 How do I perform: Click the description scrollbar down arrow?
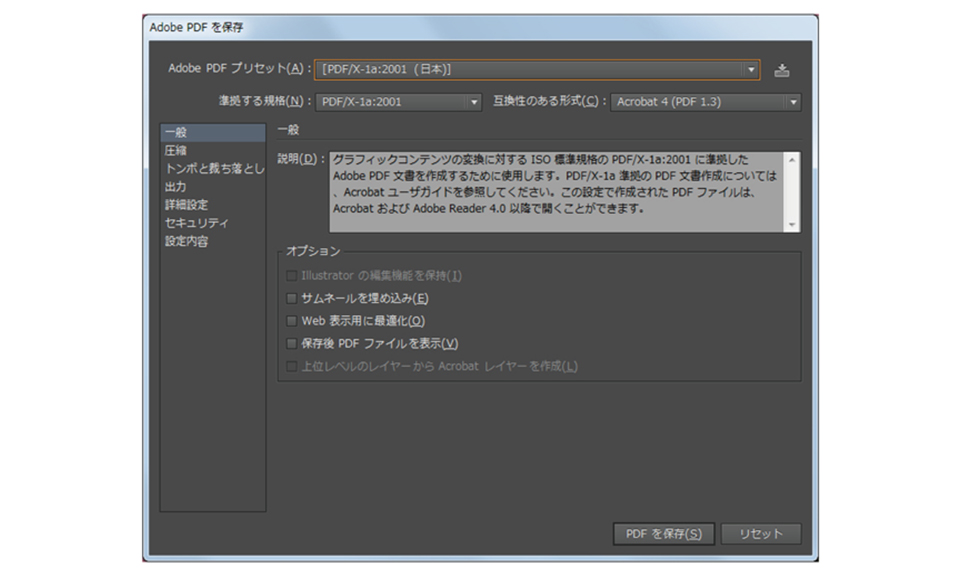click(792, 225)
